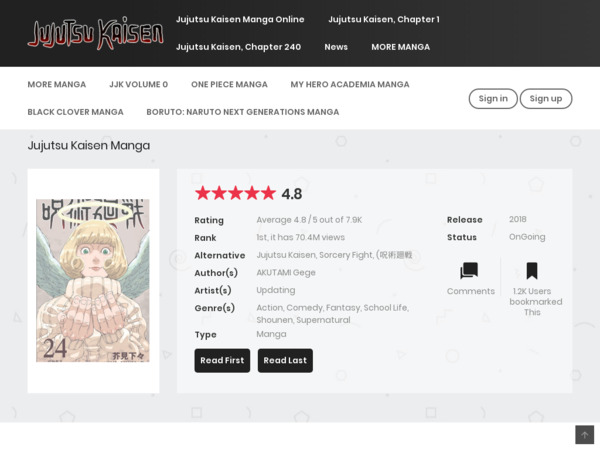Click the Updating artist link
Viewport: 600px width, 450px height.
pyautogui.click(x=276, y=290)
